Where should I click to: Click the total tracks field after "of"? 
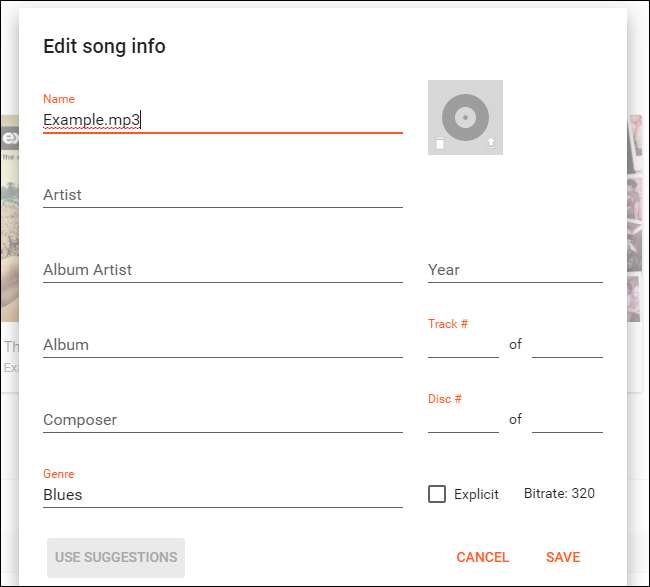coord(567,345)
